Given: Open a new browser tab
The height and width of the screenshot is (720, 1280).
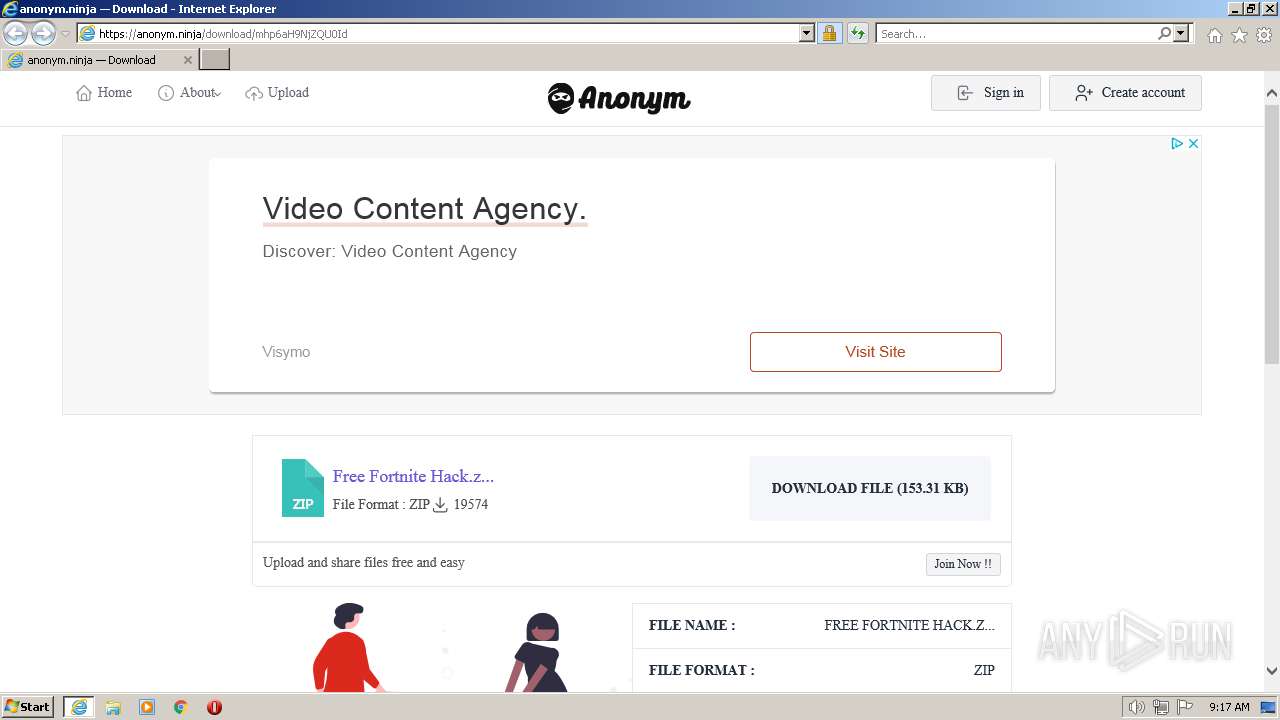Looking at the screenshot, I should (x=215, y=60).
